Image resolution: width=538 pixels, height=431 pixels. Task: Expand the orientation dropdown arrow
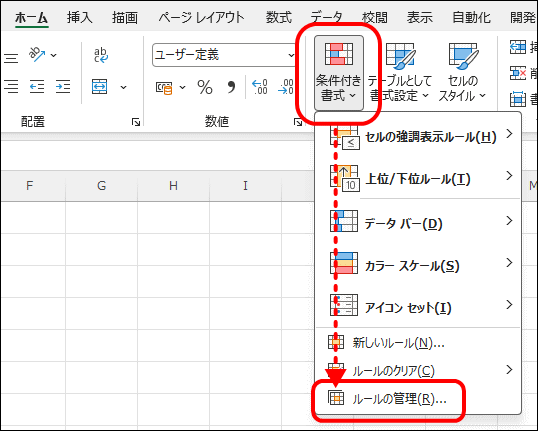coord(54,55)
